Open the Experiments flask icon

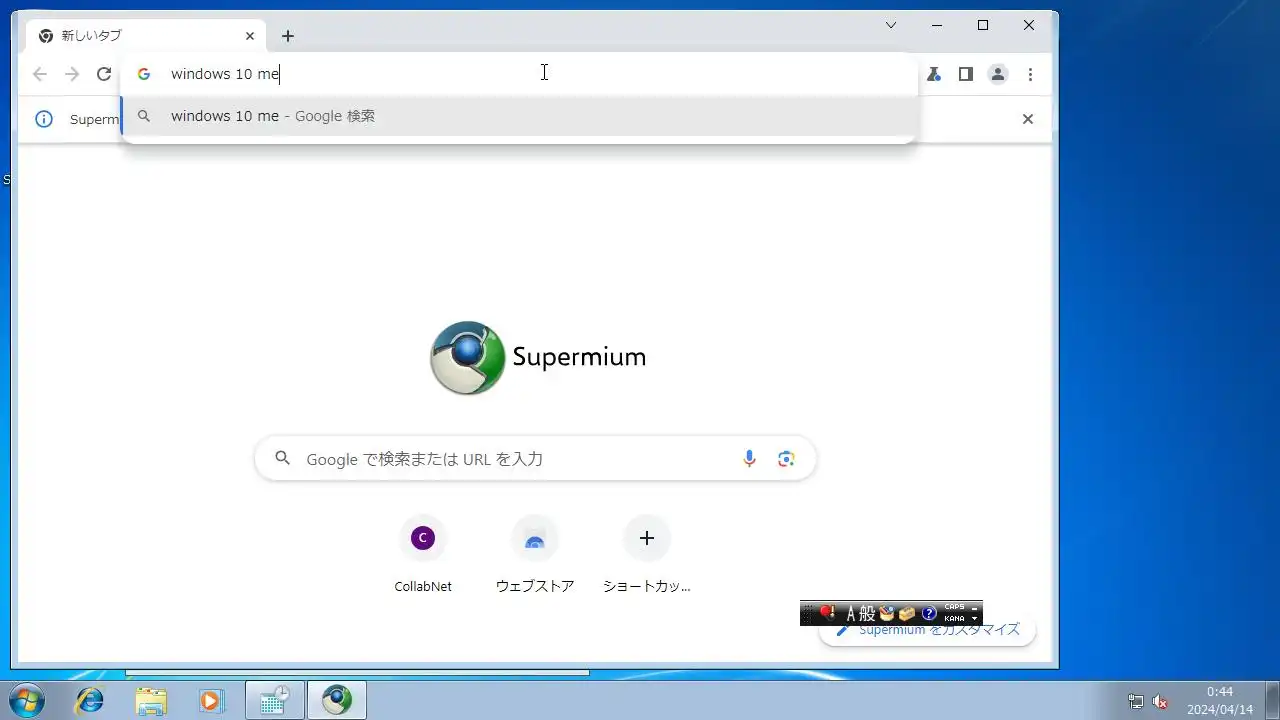tap(934, 74)
